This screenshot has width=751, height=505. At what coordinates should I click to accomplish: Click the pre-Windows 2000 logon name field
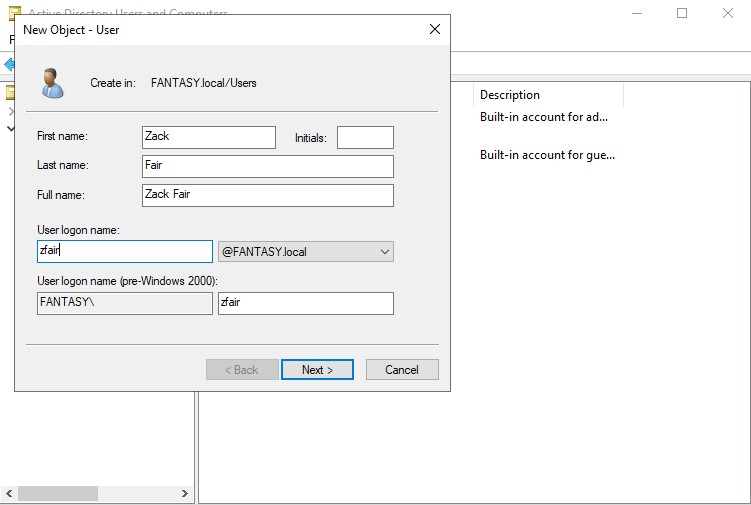coord(306,303)
